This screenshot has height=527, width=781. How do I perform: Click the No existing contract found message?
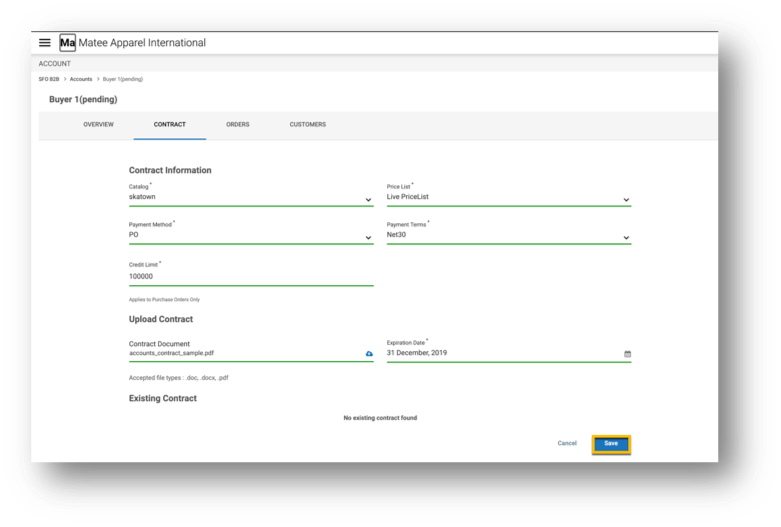tap(380, 418)
